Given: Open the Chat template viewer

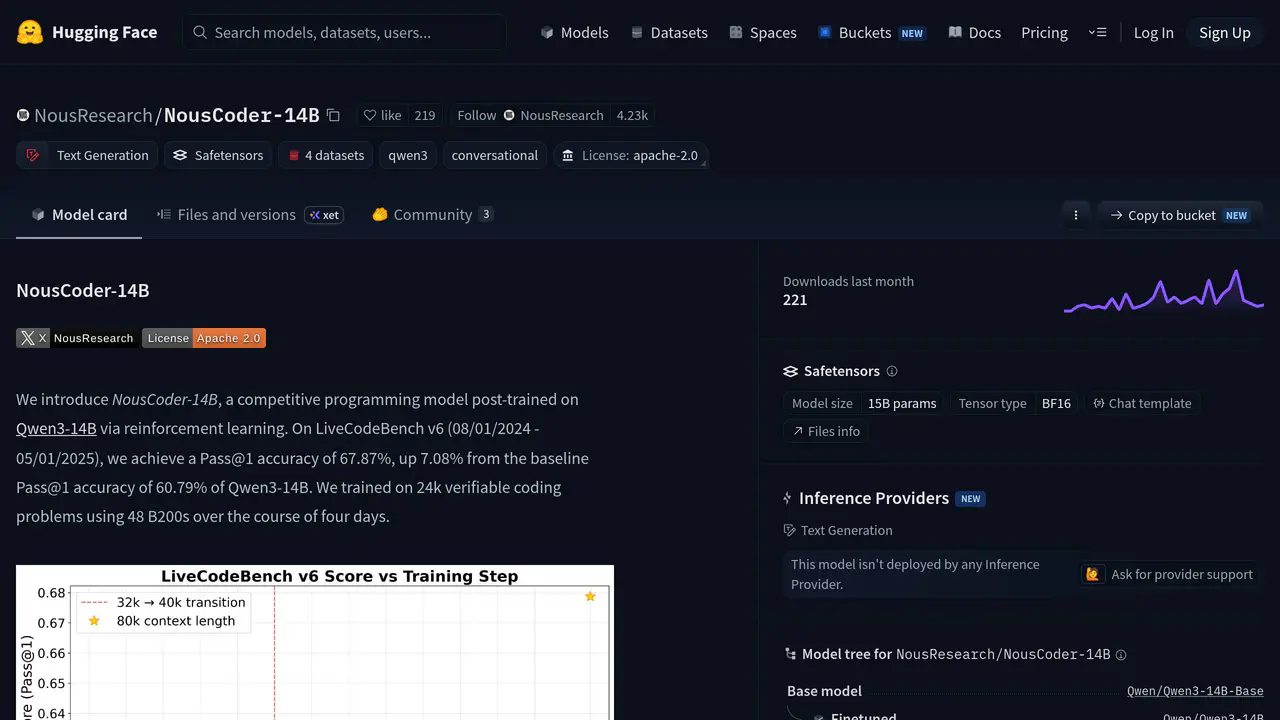Looking at the screenshot, I should click(x=1143, y=403).
